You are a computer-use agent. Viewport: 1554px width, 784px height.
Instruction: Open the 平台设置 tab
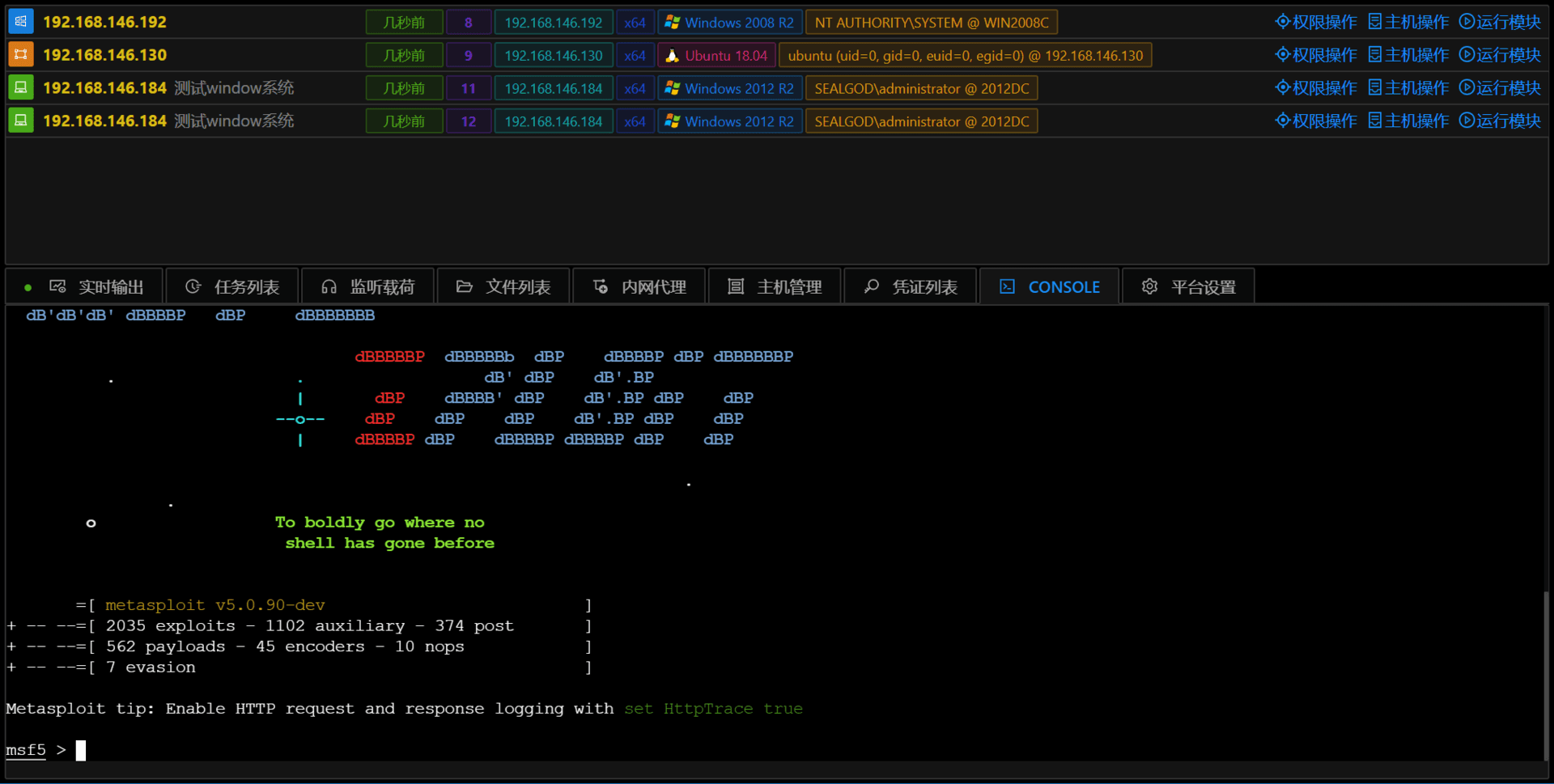(1188, 287)
